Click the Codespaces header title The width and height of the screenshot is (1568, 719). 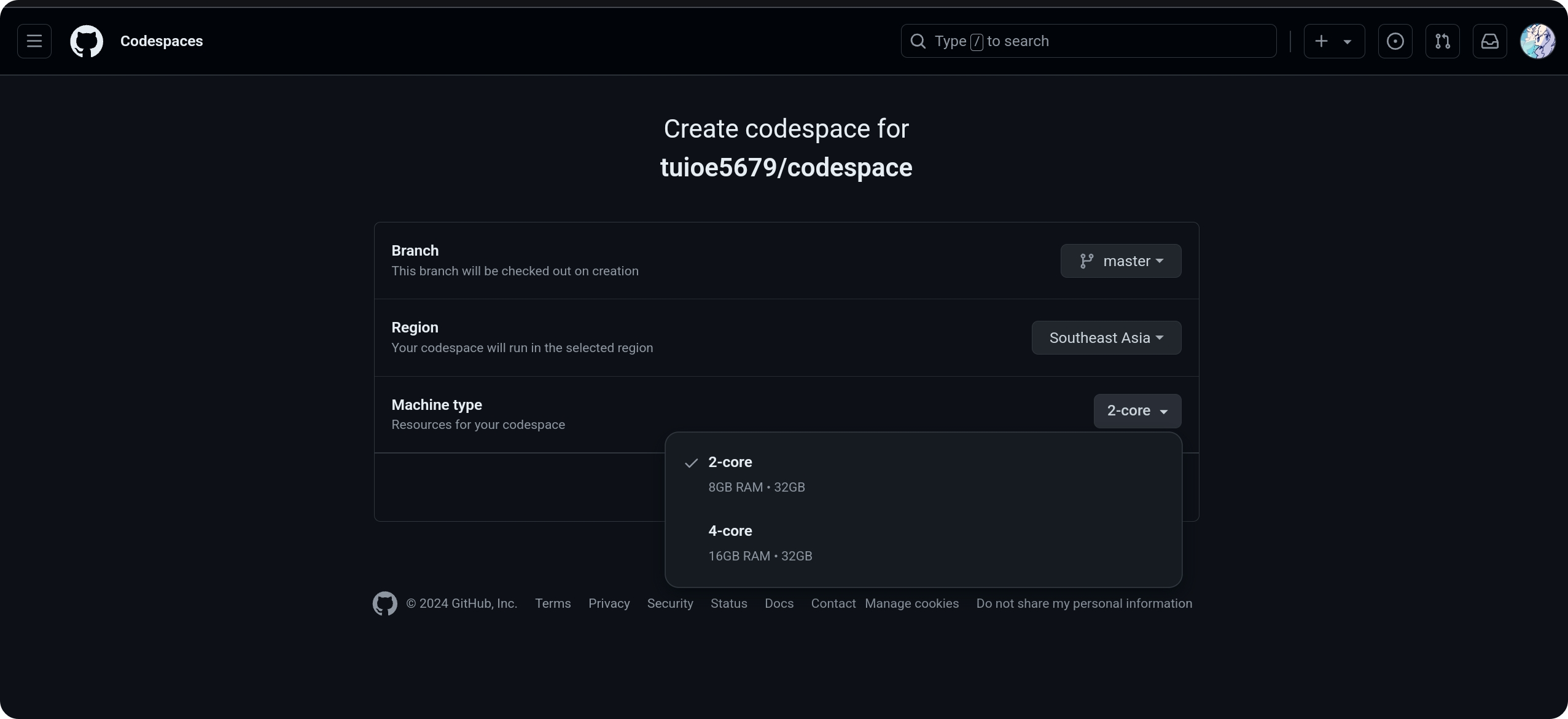click(162, 41)
